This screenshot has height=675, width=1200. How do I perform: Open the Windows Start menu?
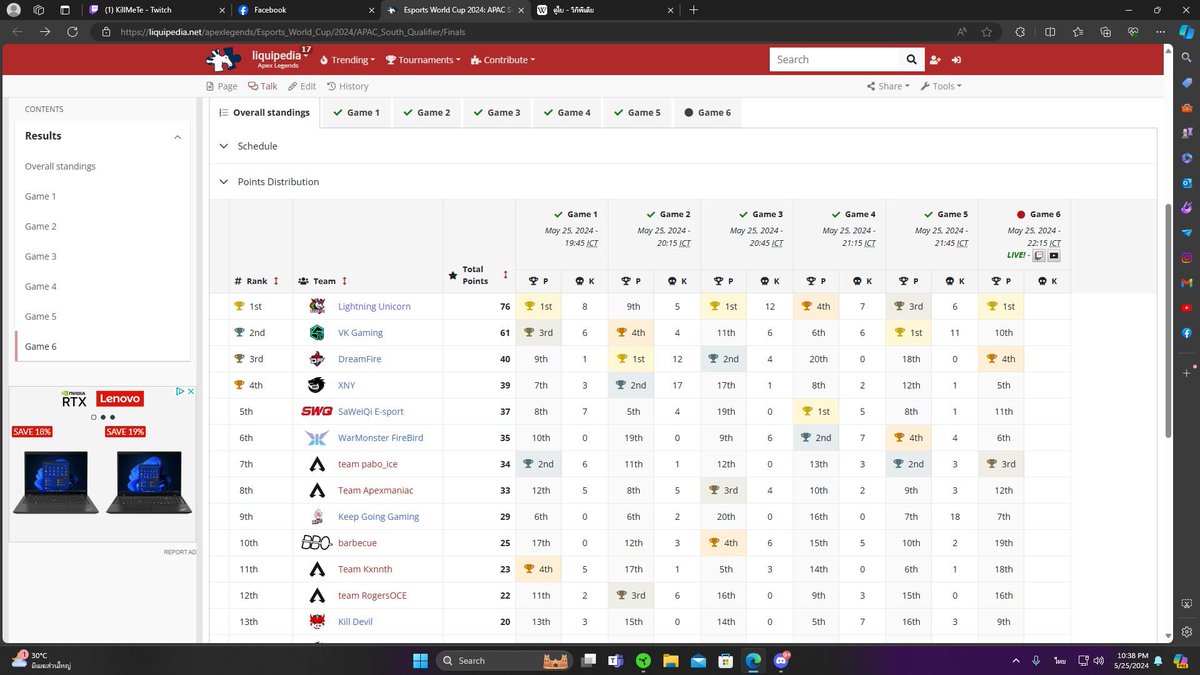pyautogui.click(x=418, y=661)
